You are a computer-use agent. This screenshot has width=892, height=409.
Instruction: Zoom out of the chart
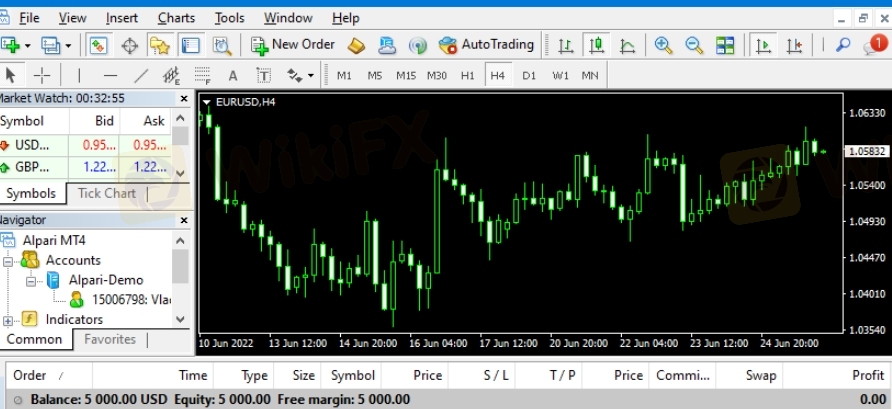point(693,45)
